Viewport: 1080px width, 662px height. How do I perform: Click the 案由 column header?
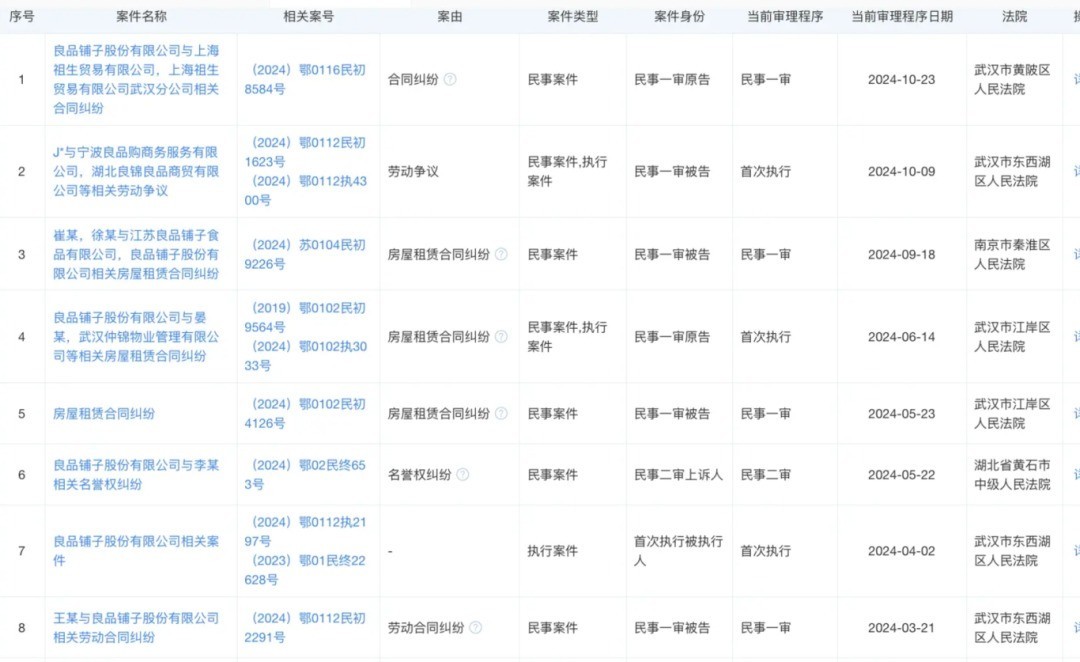pos(450,17)
